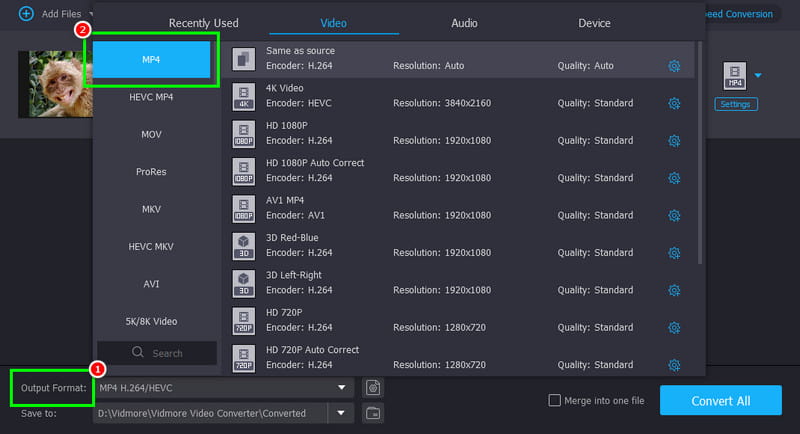The width and height of the screenshot is (800, 434).
Task: Click the 3D Left-Right preset icon
Action: 244,284
